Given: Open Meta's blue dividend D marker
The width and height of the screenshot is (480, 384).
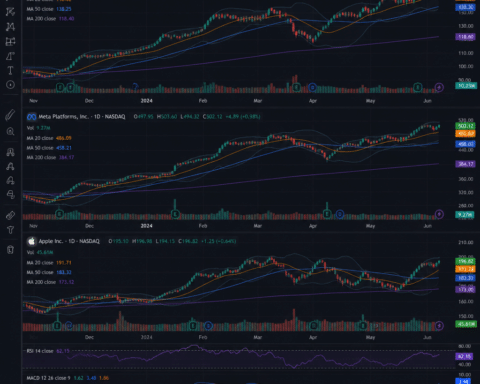Looking at the screenshot, I should coord(339,214).
